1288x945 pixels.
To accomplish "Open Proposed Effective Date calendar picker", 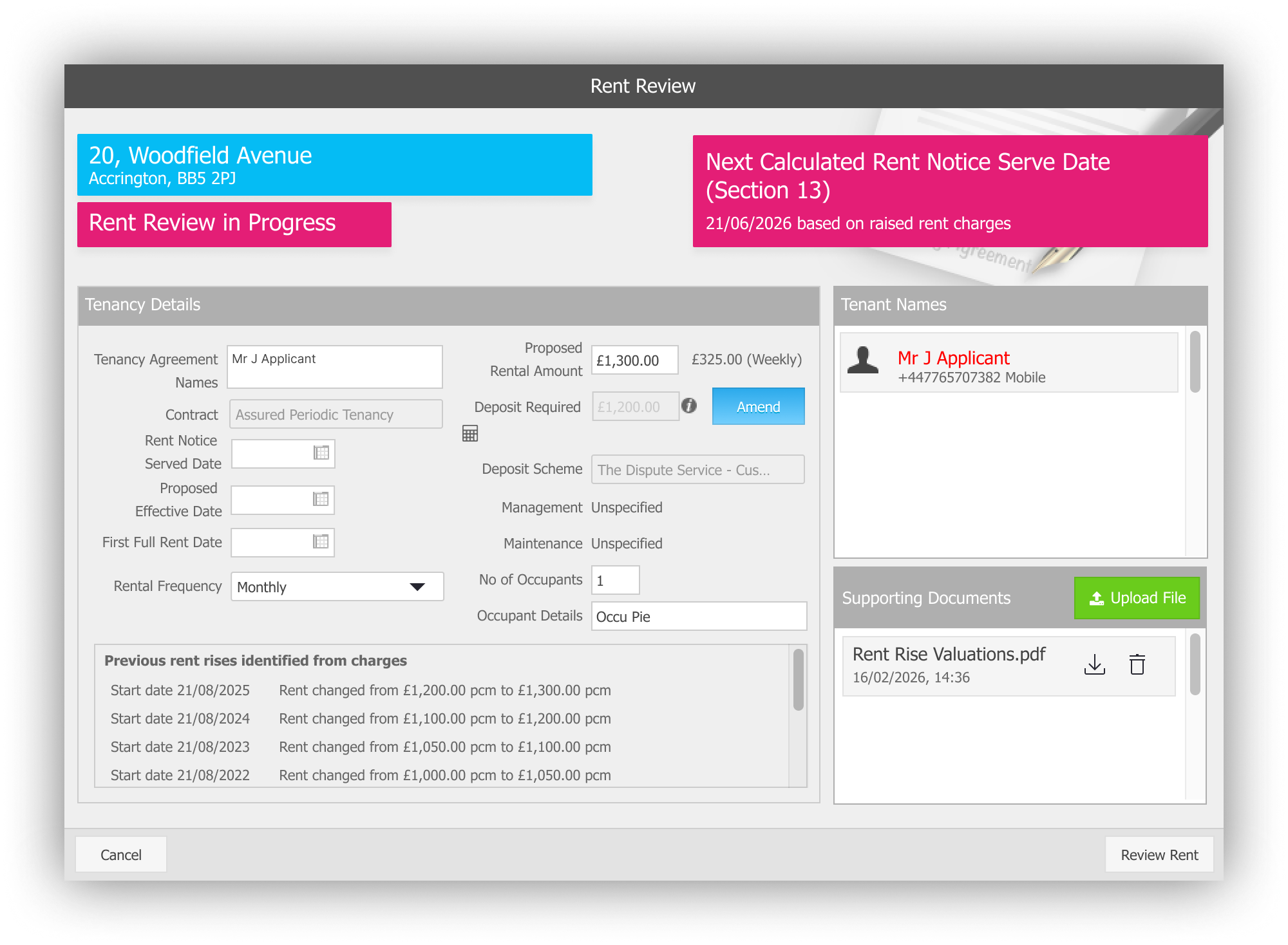I will click(321, 499).
